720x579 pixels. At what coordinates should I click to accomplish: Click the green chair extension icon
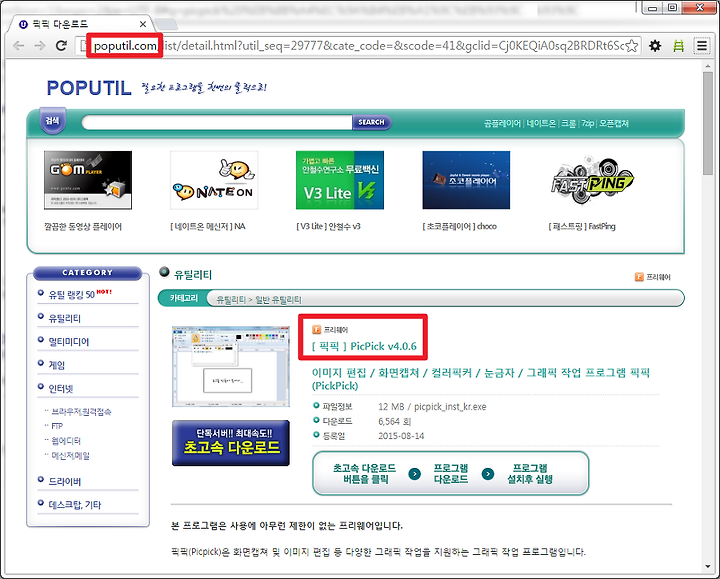tap(679, 46)
